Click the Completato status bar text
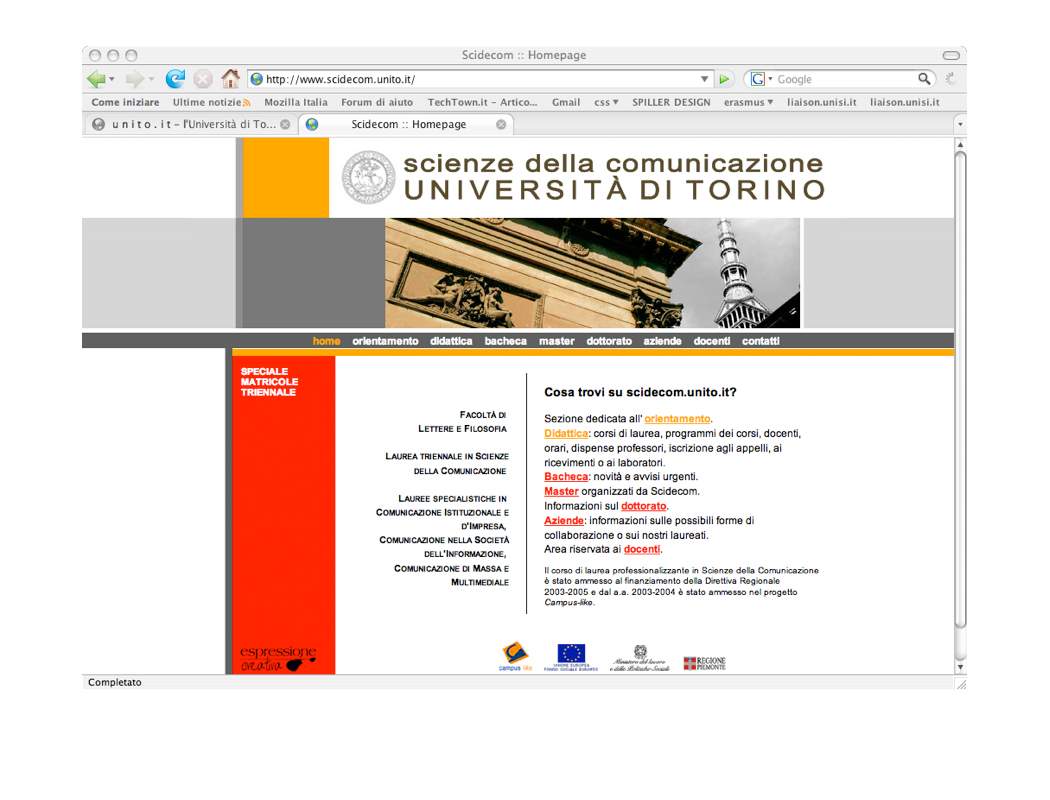The image size is (1050, 800). click(x=115, y=682)
